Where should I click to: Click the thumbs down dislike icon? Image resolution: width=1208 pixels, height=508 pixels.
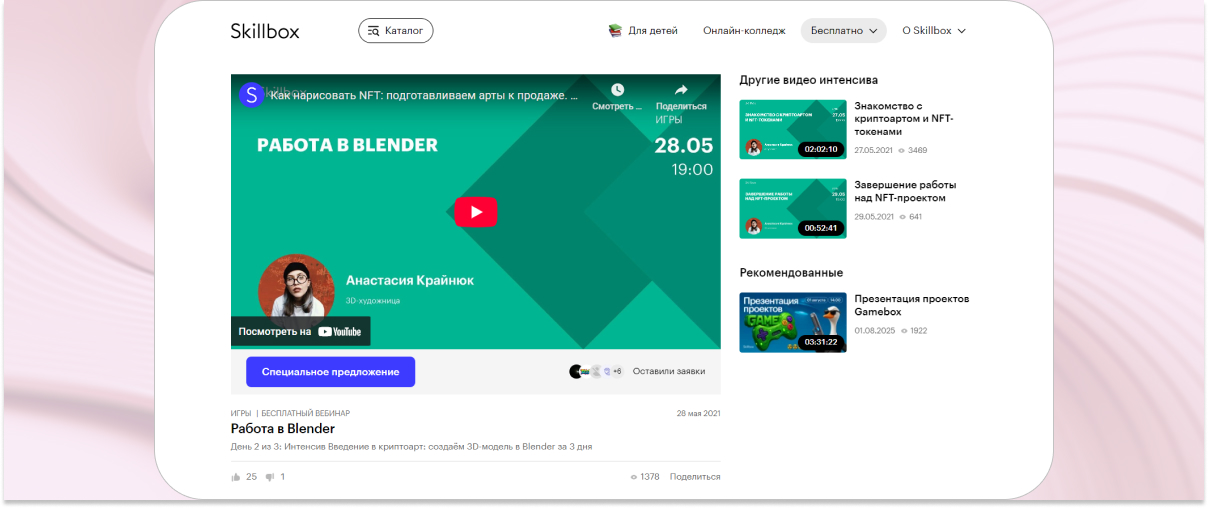click(x=270, y=477)
